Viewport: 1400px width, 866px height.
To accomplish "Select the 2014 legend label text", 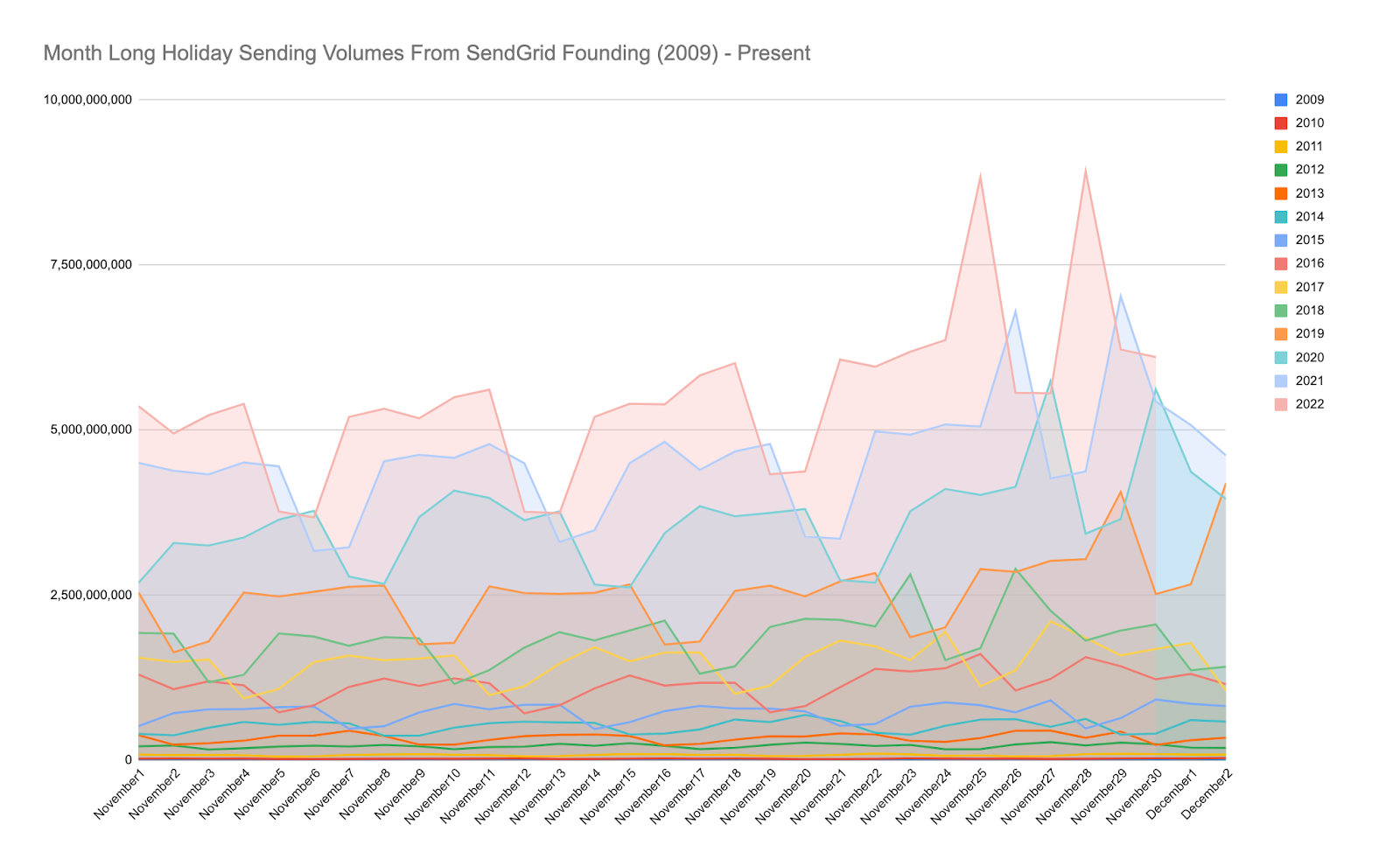I will pyautogui.click(x=1310, y=217).
